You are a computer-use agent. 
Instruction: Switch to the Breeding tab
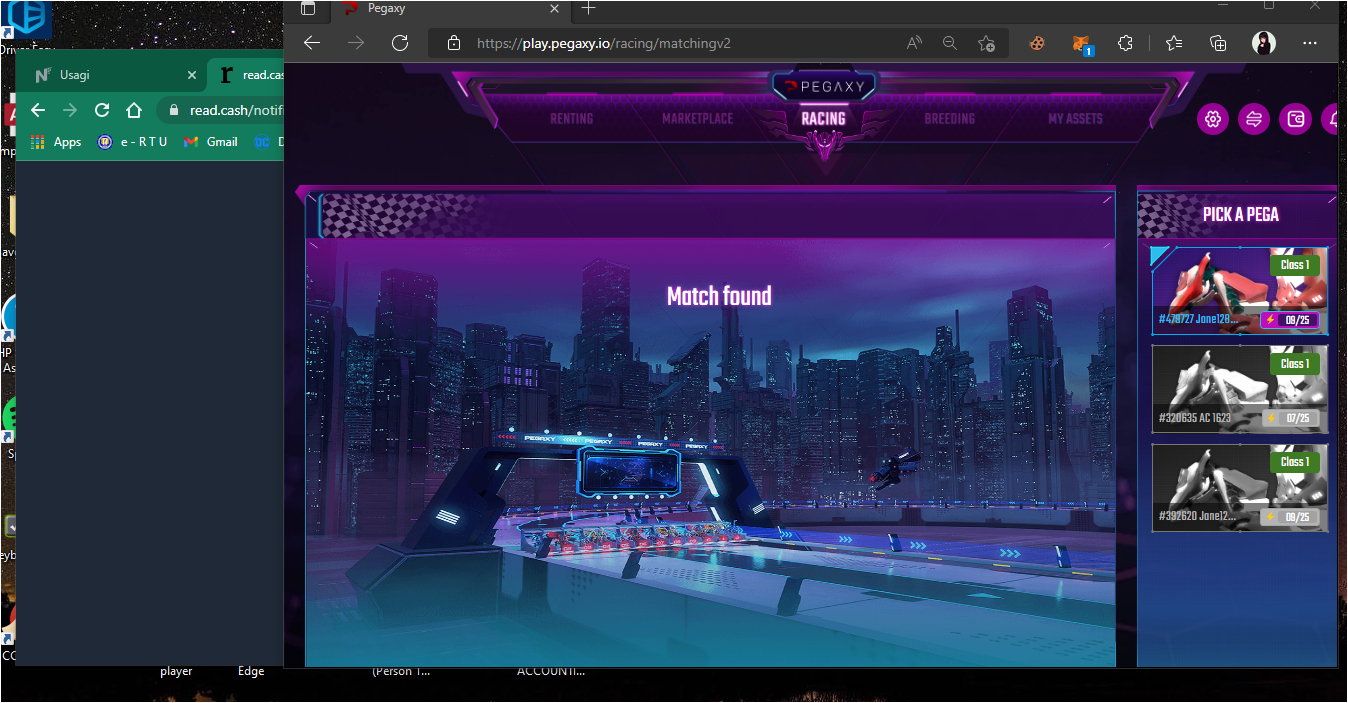949,119
